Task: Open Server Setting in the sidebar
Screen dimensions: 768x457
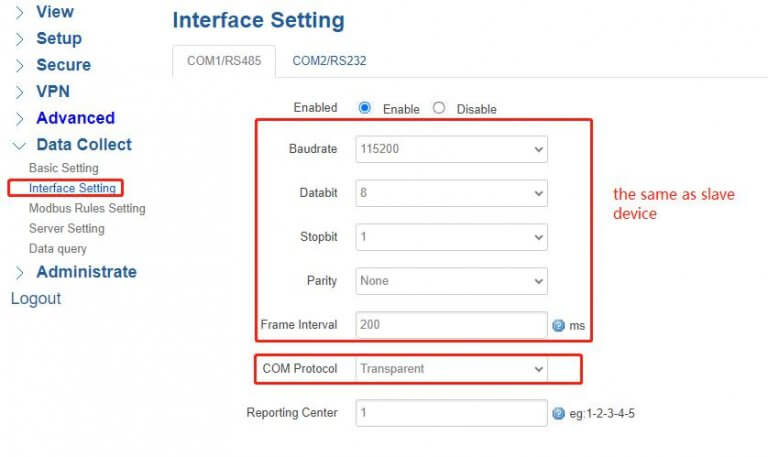Action: tap(67, 229)
